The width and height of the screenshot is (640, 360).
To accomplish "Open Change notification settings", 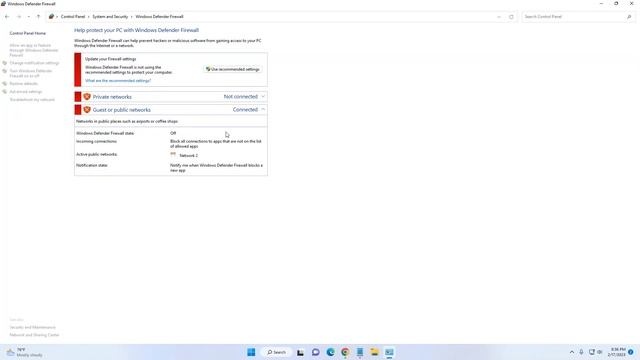I will coord(34,63).
